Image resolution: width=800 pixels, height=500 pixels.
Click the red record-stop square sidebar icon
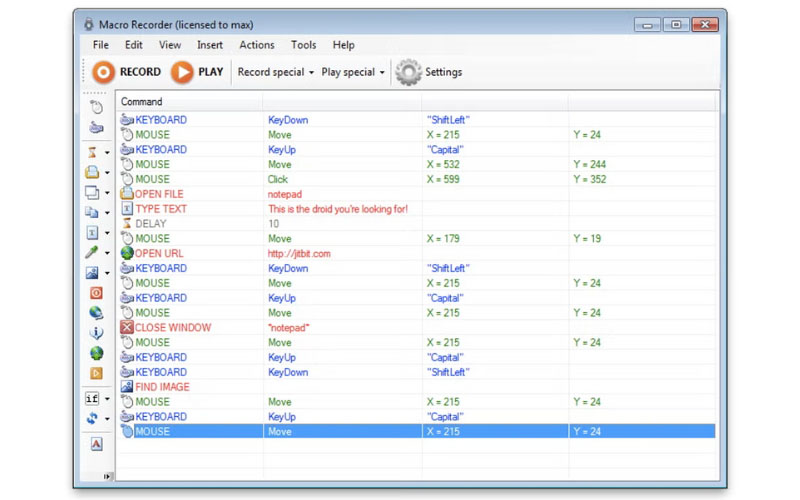96,293
